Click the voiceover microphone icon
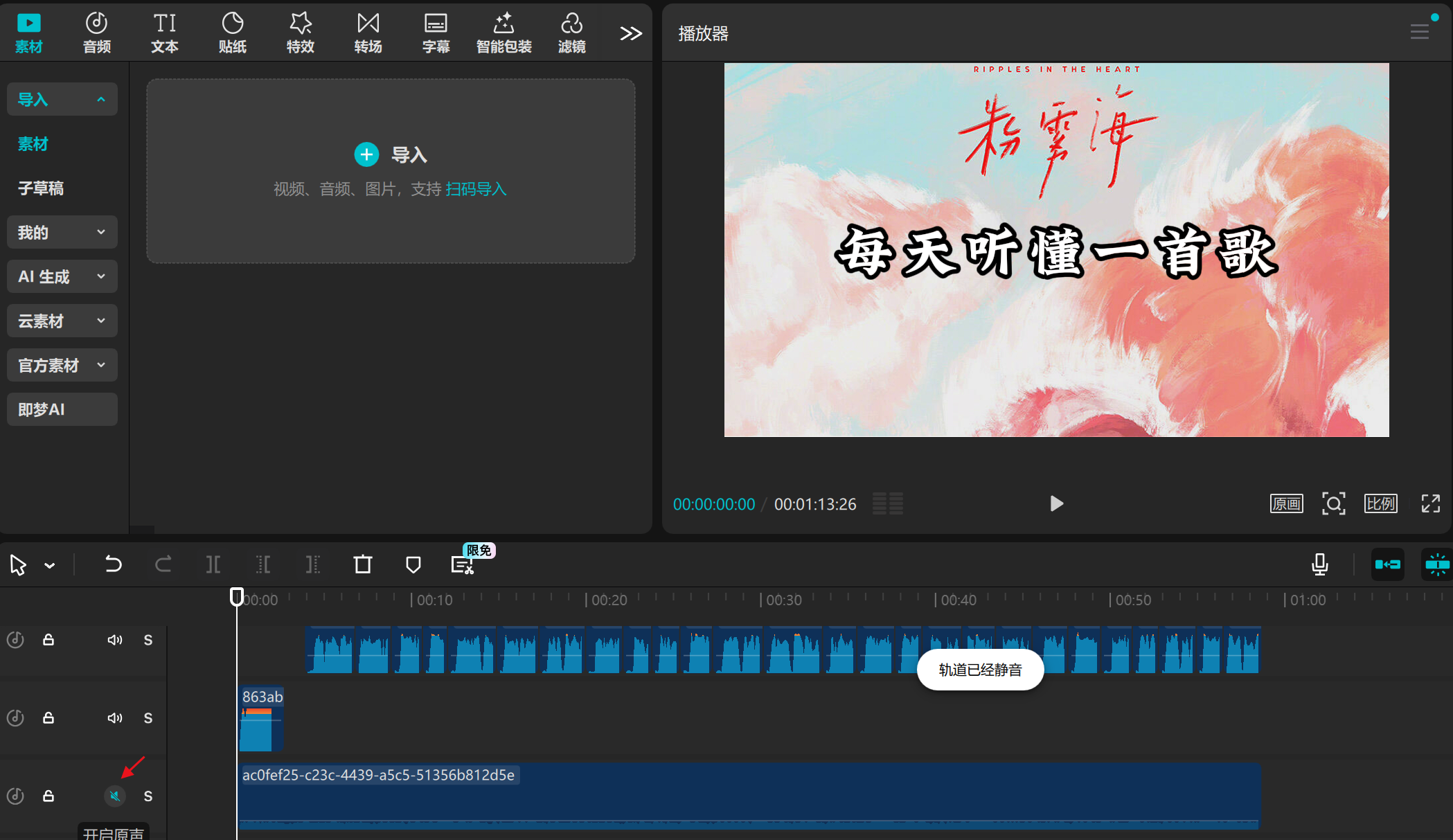 (1319, 564)
